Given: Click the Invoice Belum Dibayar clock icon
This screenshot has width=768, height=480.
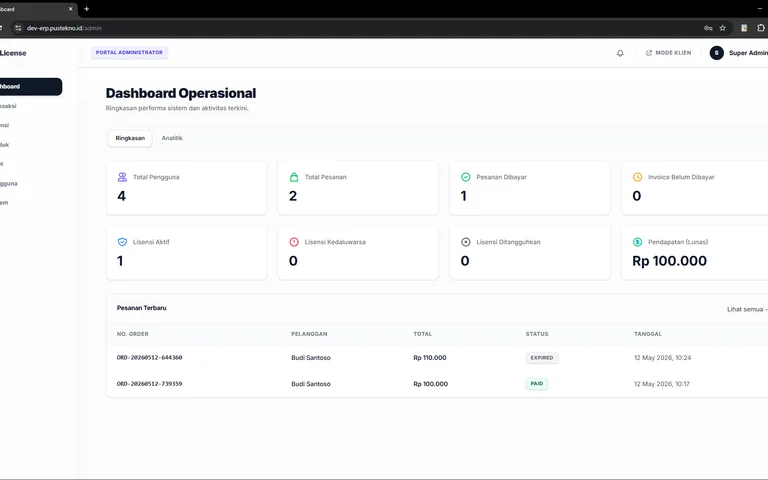Looking at the screenshot, I should click(637, 177).
